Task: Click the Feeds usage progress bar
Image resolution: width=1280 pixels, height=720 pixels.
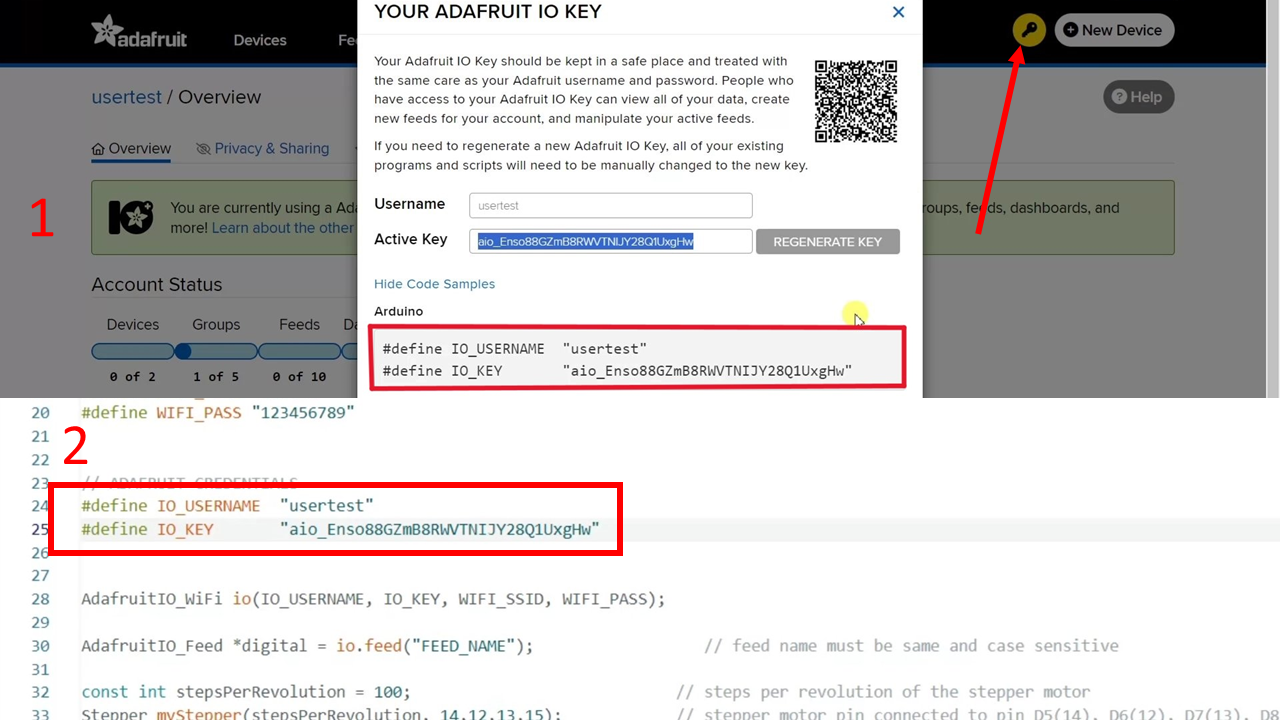Action: pyautogui.click(x=299, y=351)
